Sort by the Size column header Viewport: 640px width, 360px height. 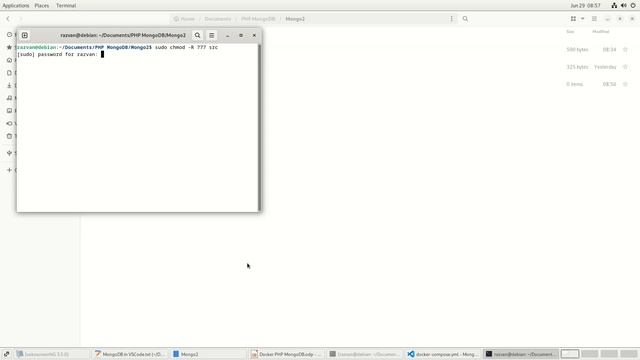click(x=570, y=31)
